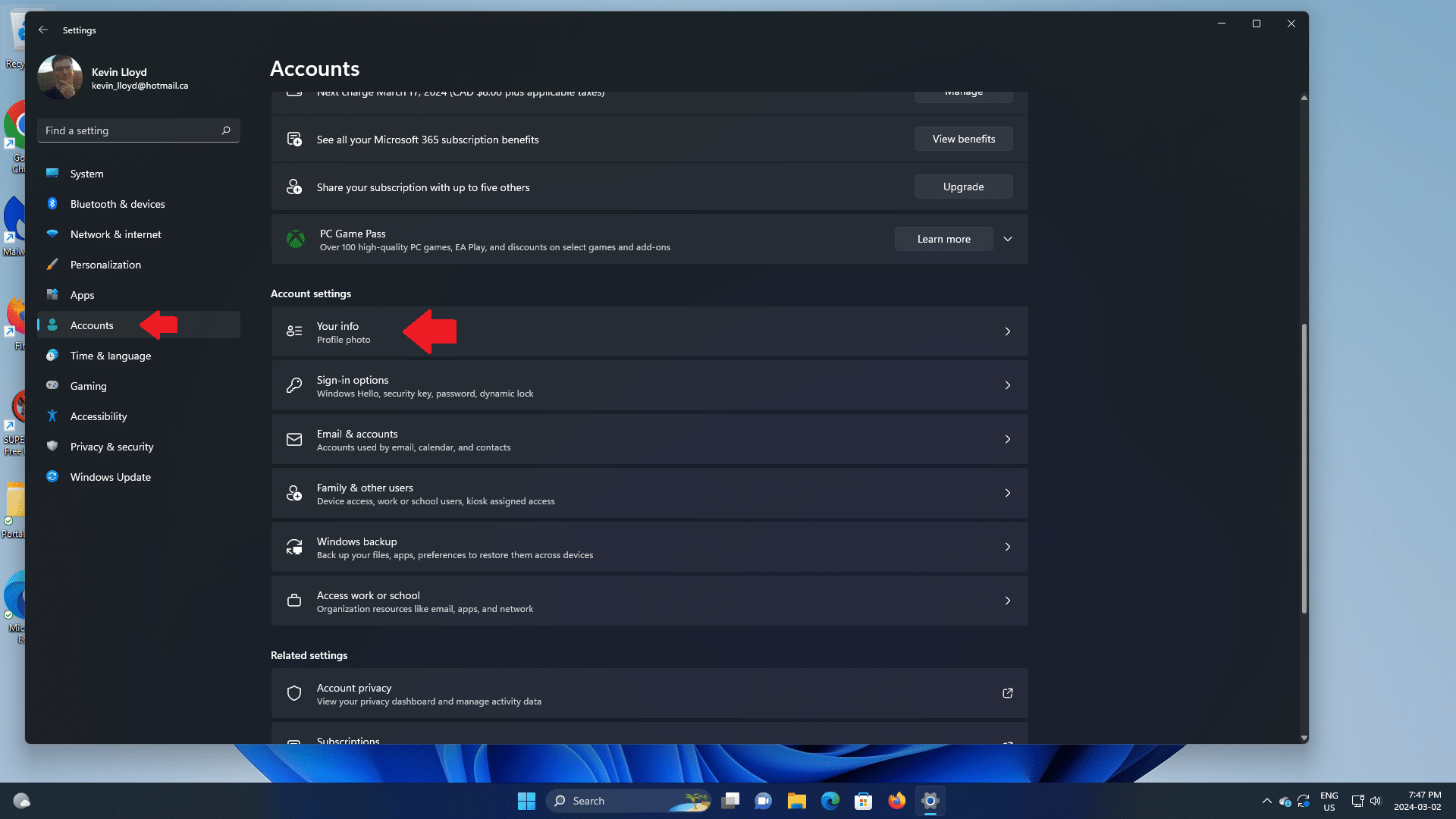1456x819 pixels.
Task: Click the Windows Start button
Action: [526, 801]
